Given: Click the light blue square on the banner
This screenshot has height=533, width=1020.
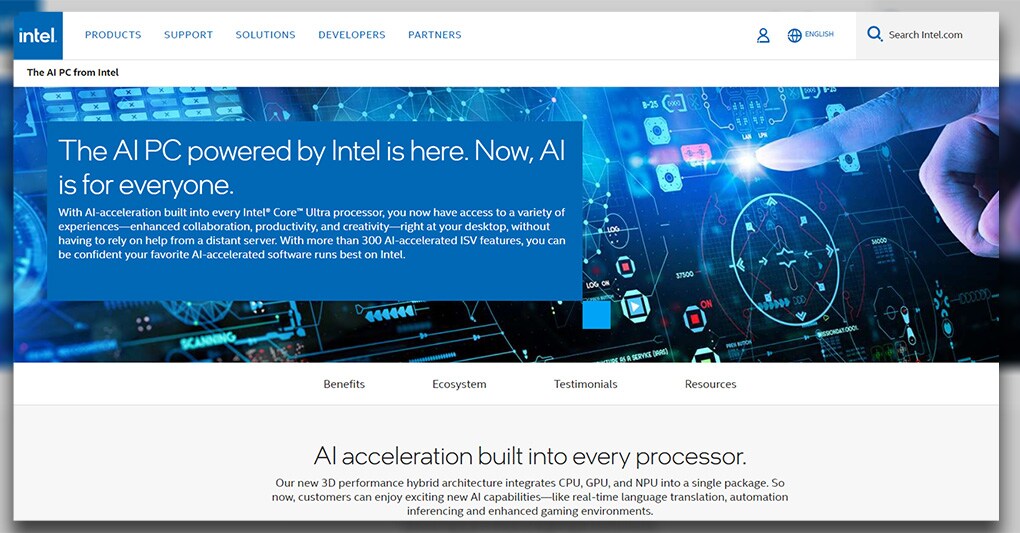Looking at the screenshot, I should click(x=597, y=314).
